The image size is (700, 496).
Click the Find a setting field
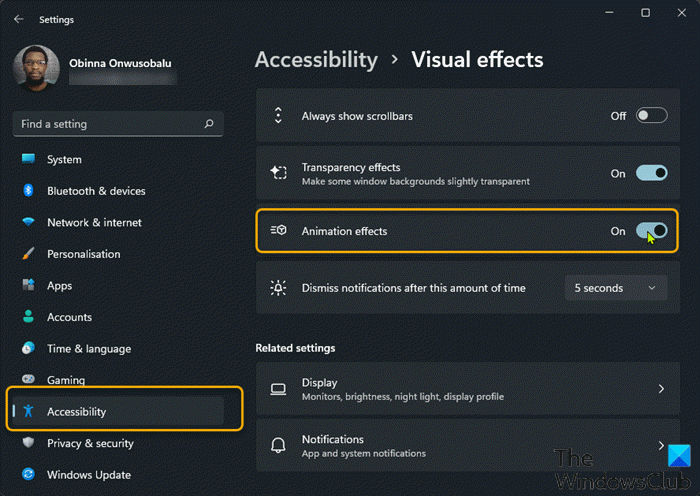110,124
